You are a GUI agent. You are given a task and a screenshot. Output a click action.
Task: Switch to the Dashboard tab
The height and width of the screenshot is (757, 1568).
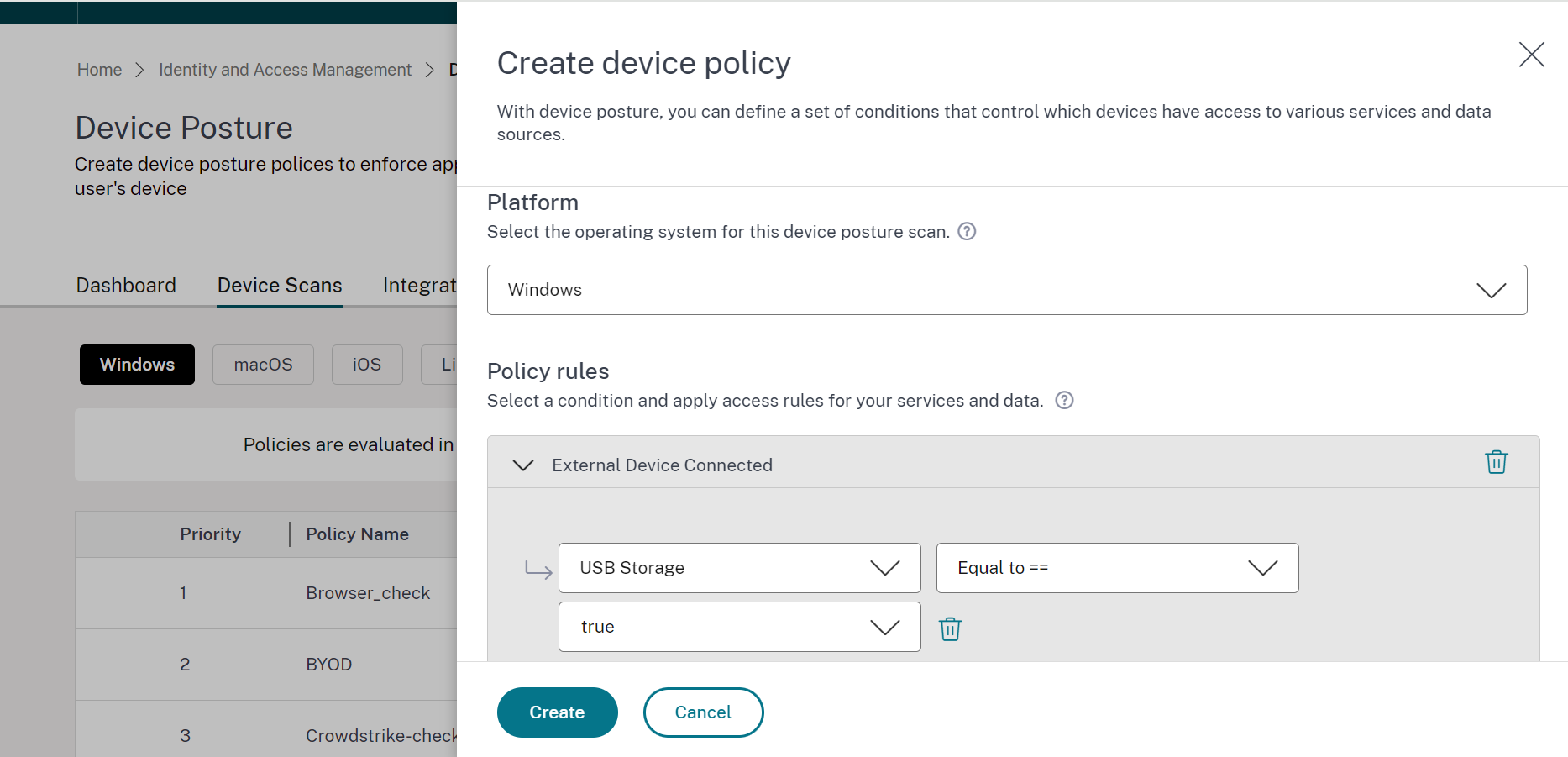(x=126, y=286)
